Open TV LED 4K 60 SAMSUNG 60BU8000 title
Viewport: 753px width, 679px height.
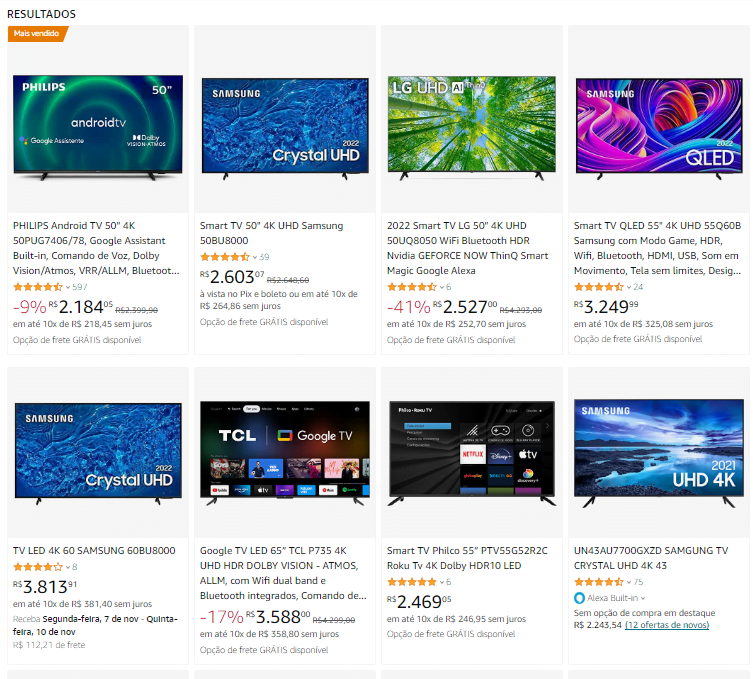click(x=94, y=550)
